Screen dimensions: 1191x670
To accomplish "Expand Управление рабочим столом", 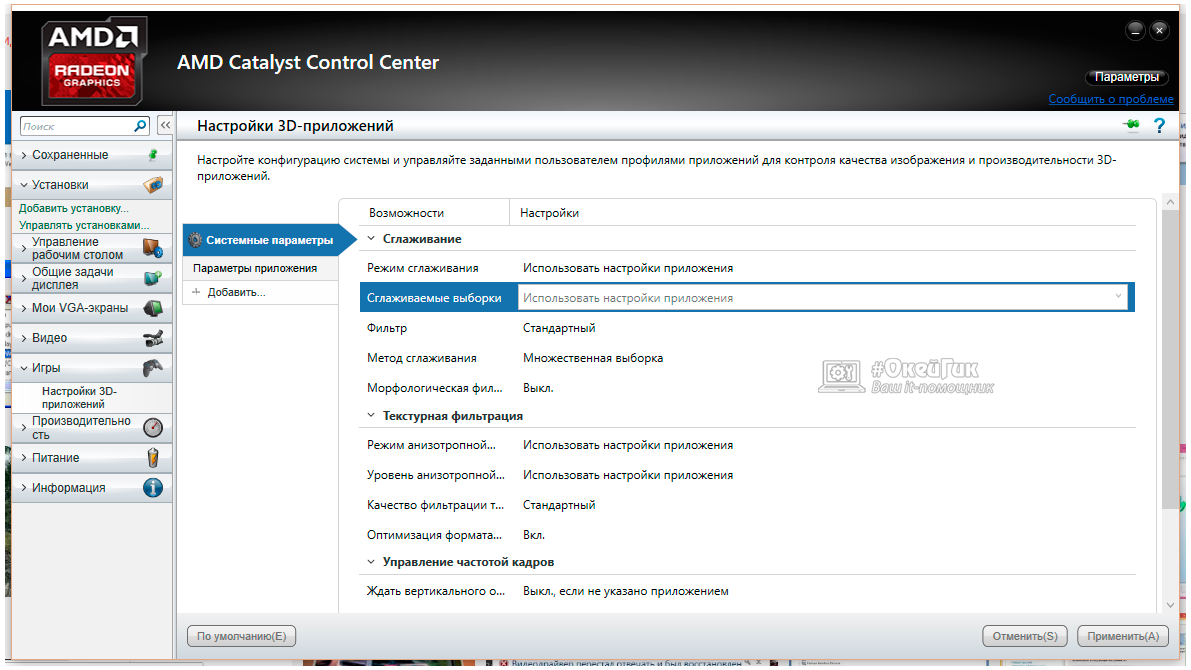I will (24, 248).
